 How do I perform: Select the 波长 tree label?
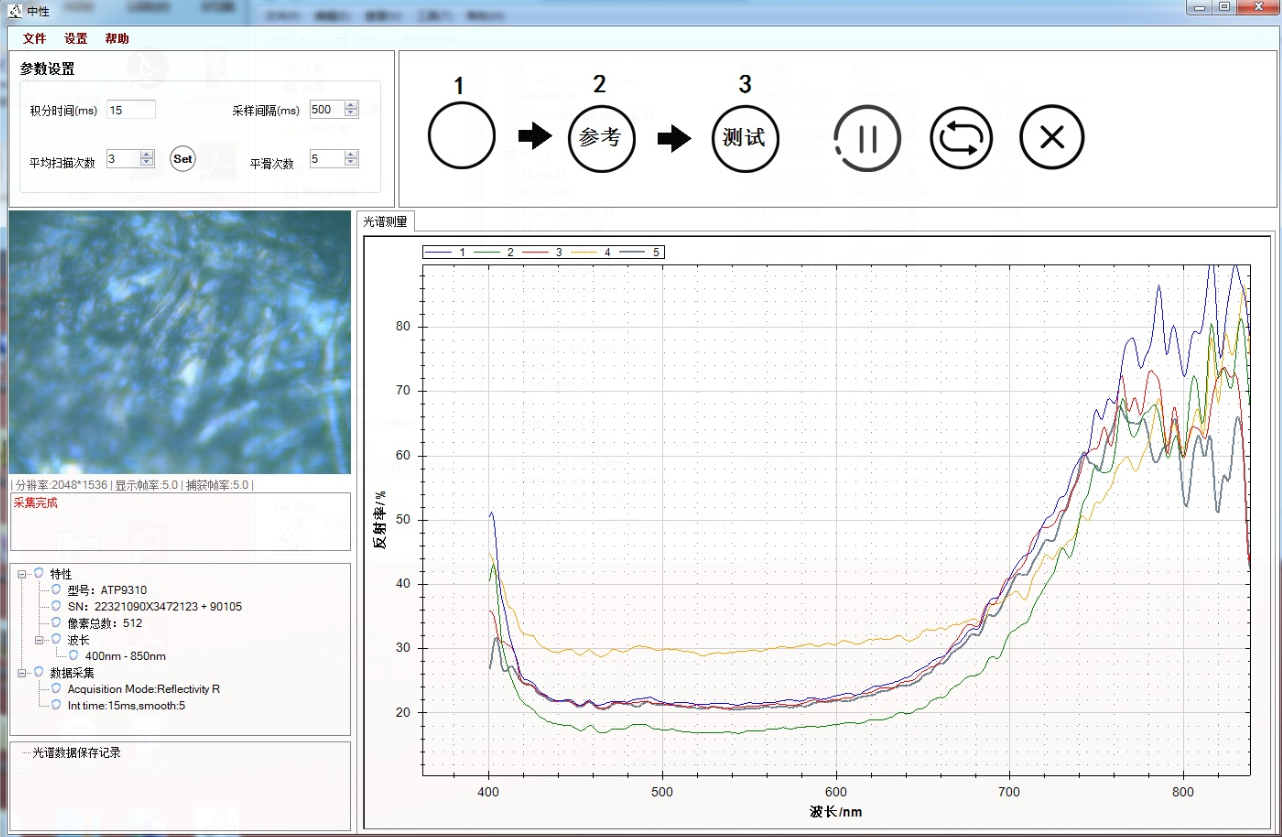point(78,639)
